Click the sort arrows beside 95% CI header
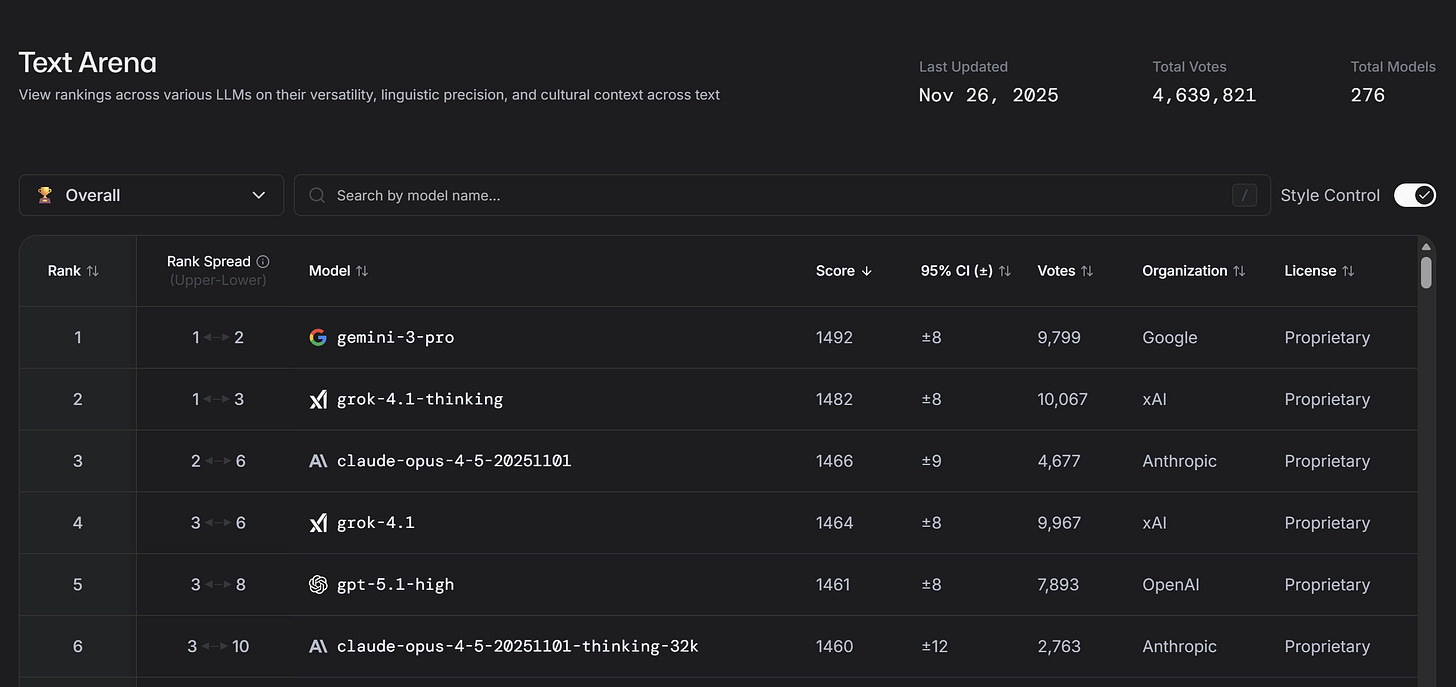This screenshot has width=1456, height=687. click(x=1005, y=271)
